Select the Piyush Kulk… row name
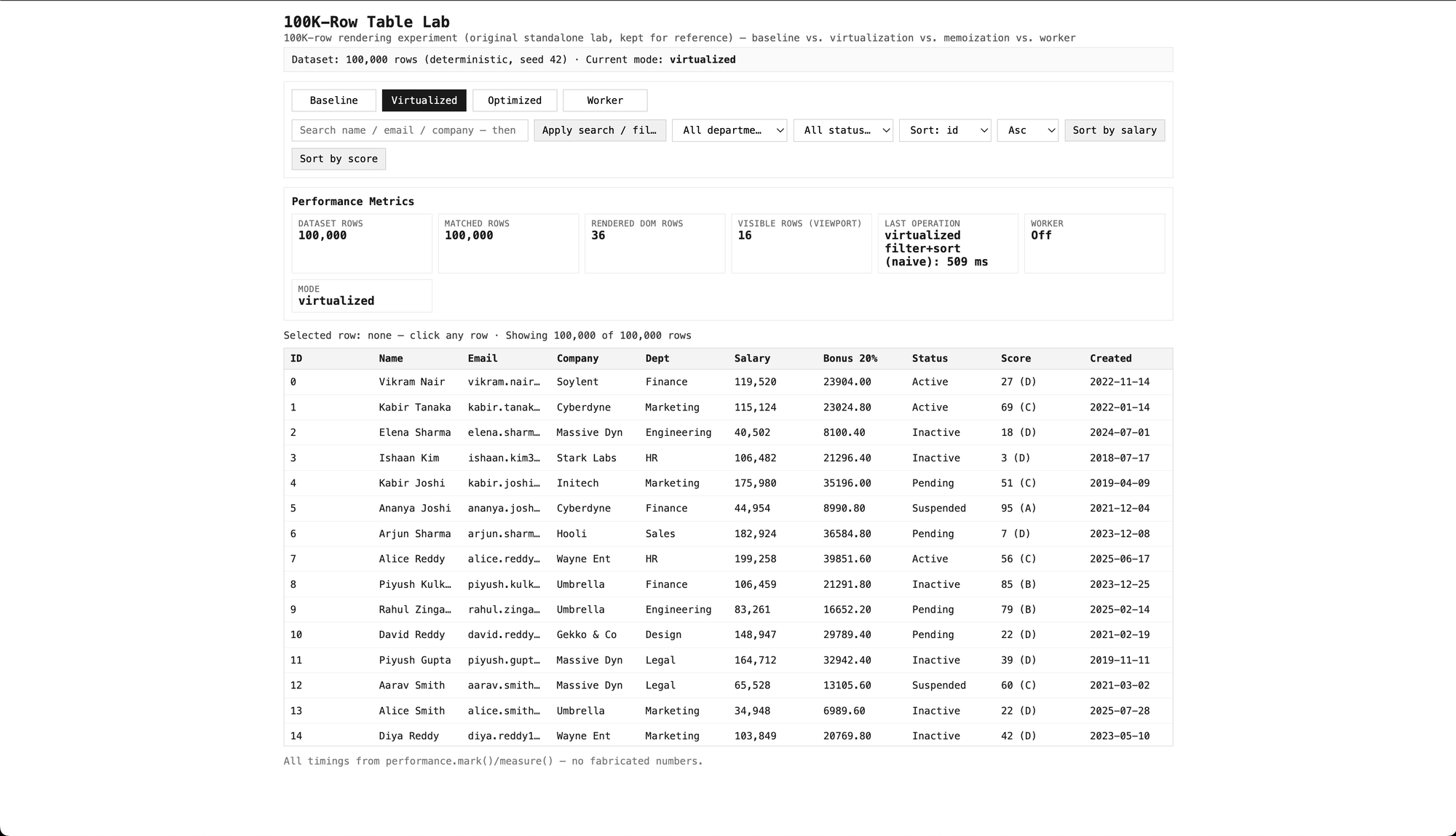1456x836 pixels. [x=414, y=584]
